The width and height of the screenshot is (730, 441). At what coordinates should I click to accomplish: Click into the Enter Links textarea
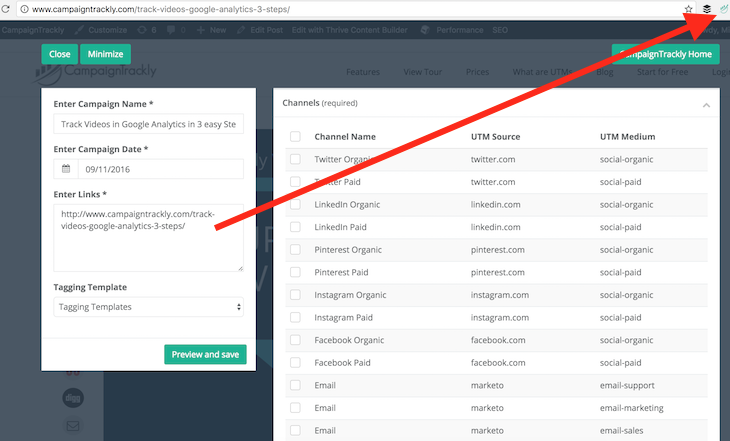click(x=149, y=237)
